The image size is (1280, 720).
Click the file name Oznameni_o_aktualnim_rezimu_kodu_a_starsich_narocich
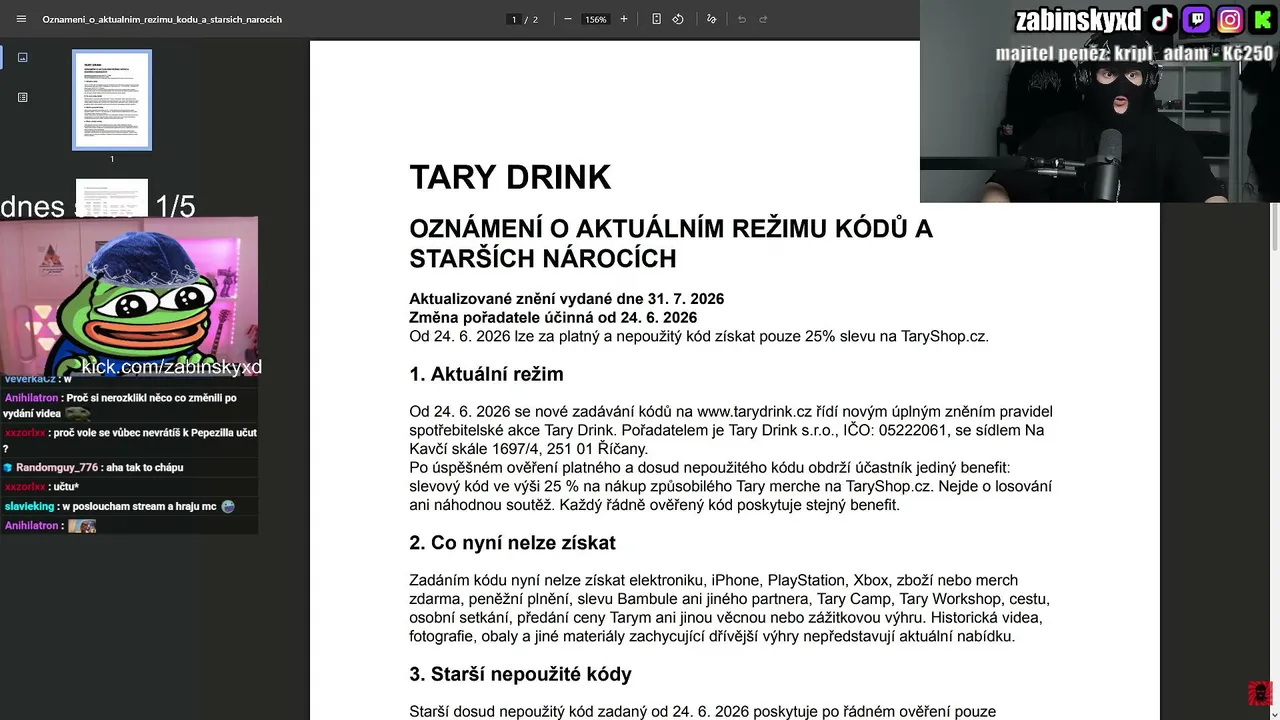[162, 19]
